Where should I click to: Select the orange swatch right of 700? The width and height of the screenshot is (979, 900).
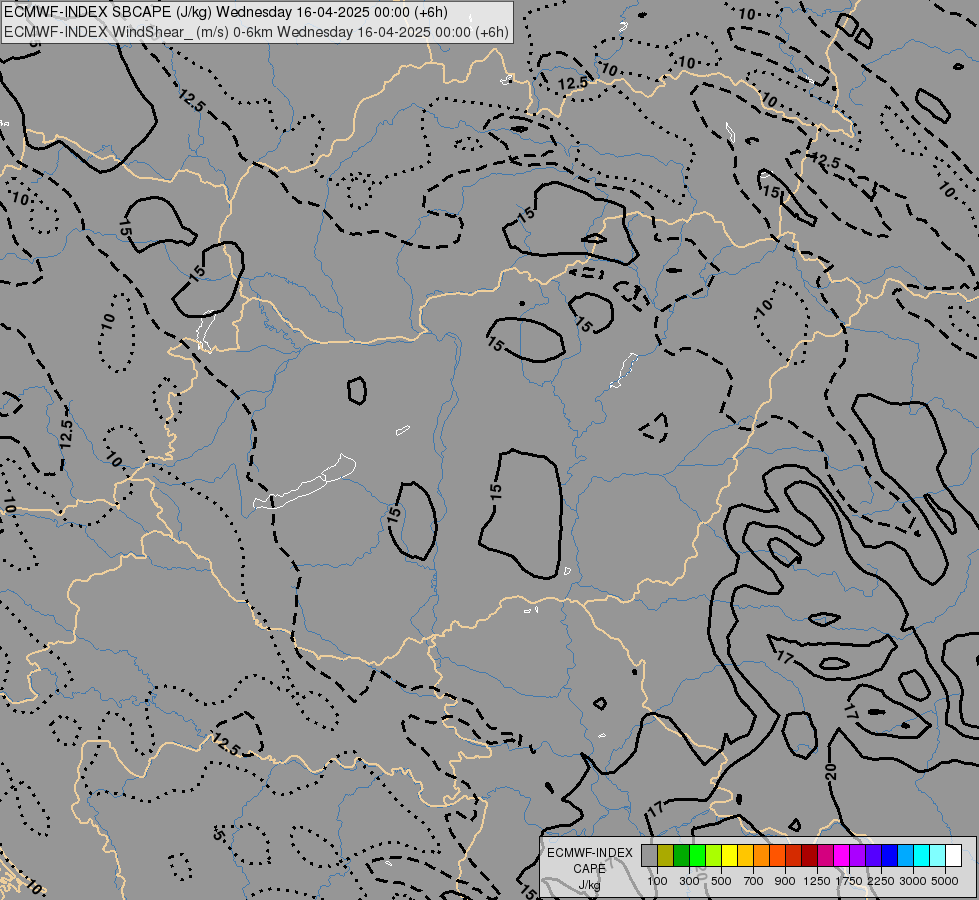(761, 855)
